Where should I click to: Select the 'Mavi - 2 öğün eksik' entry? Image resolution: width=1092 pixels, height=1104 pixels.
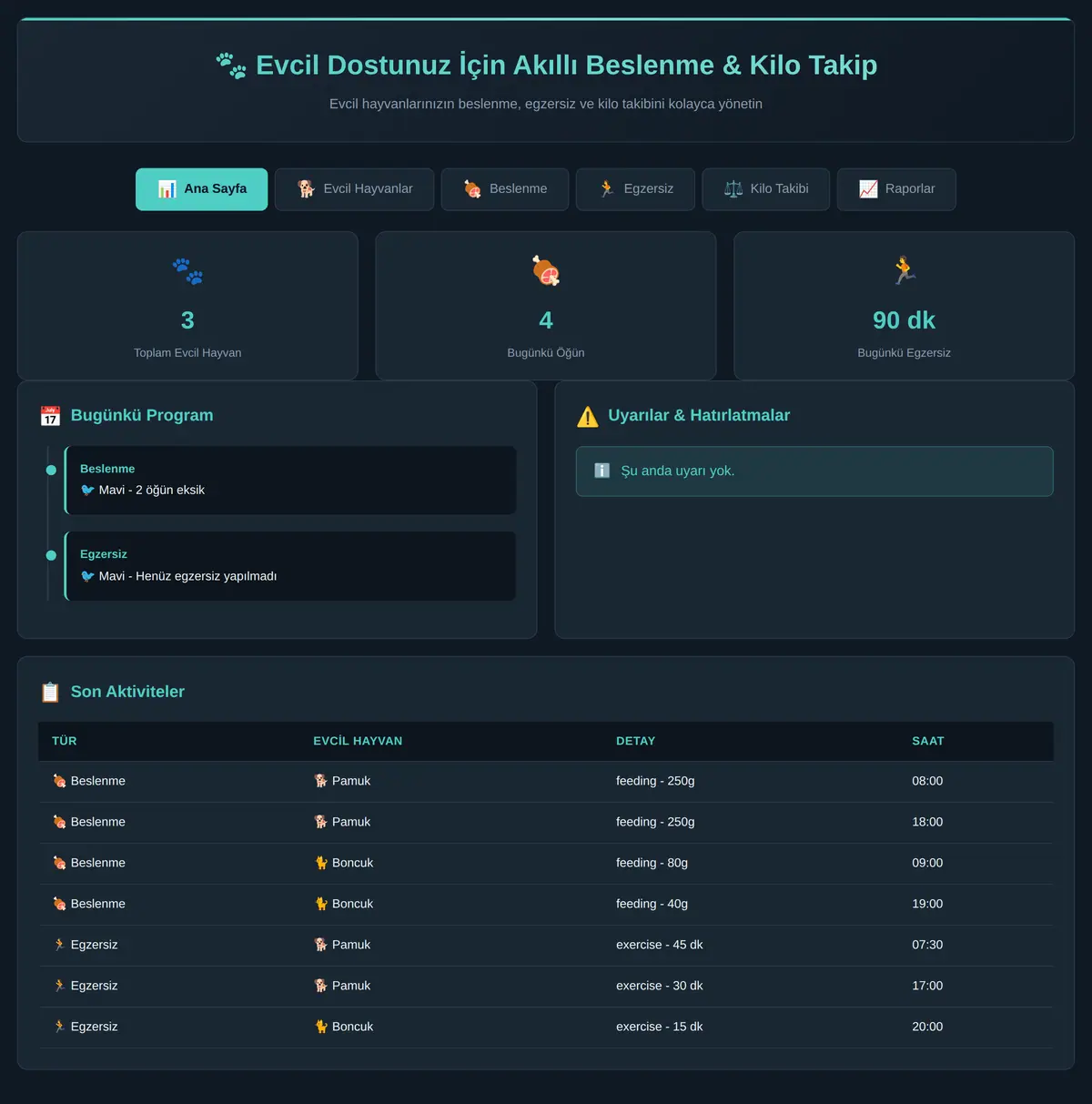click(290, 481)
